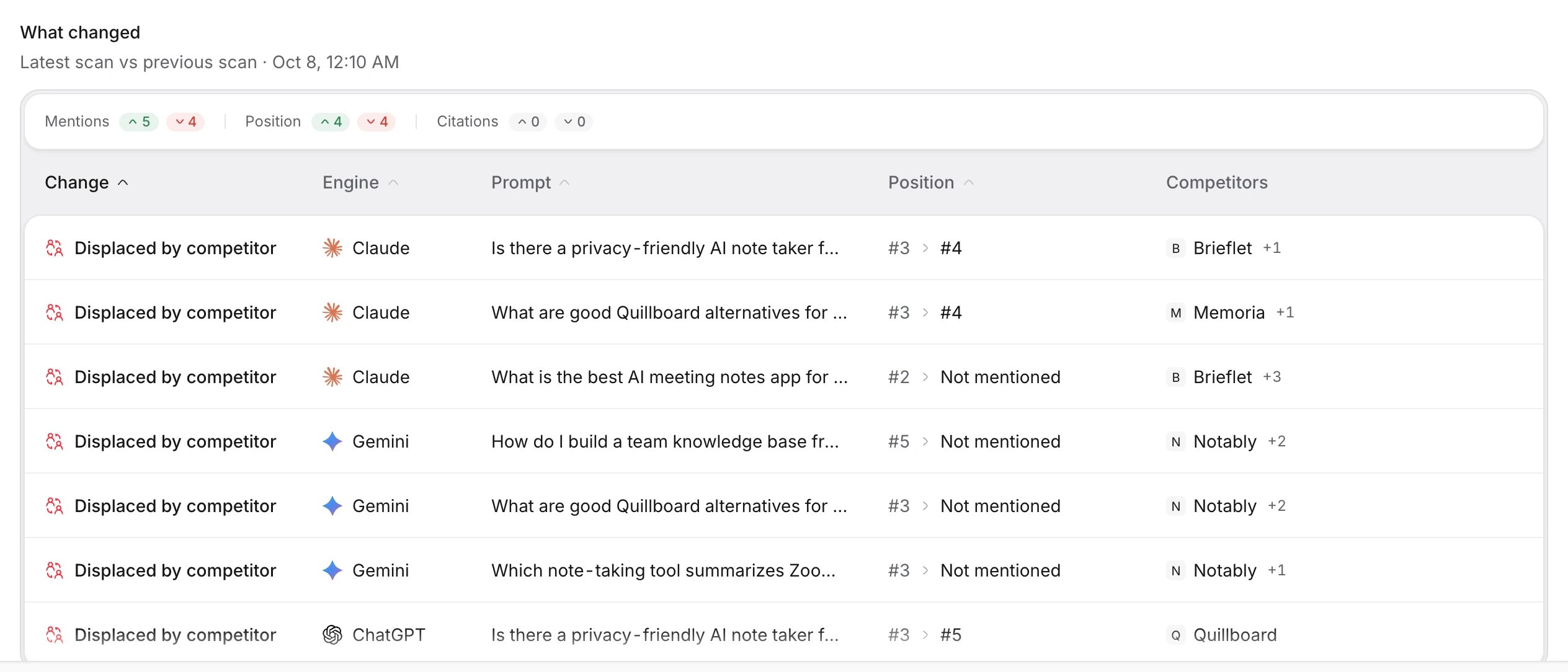Click the N avatar in the knowledge base row

pyautogui.click(x=1175, y=441)
